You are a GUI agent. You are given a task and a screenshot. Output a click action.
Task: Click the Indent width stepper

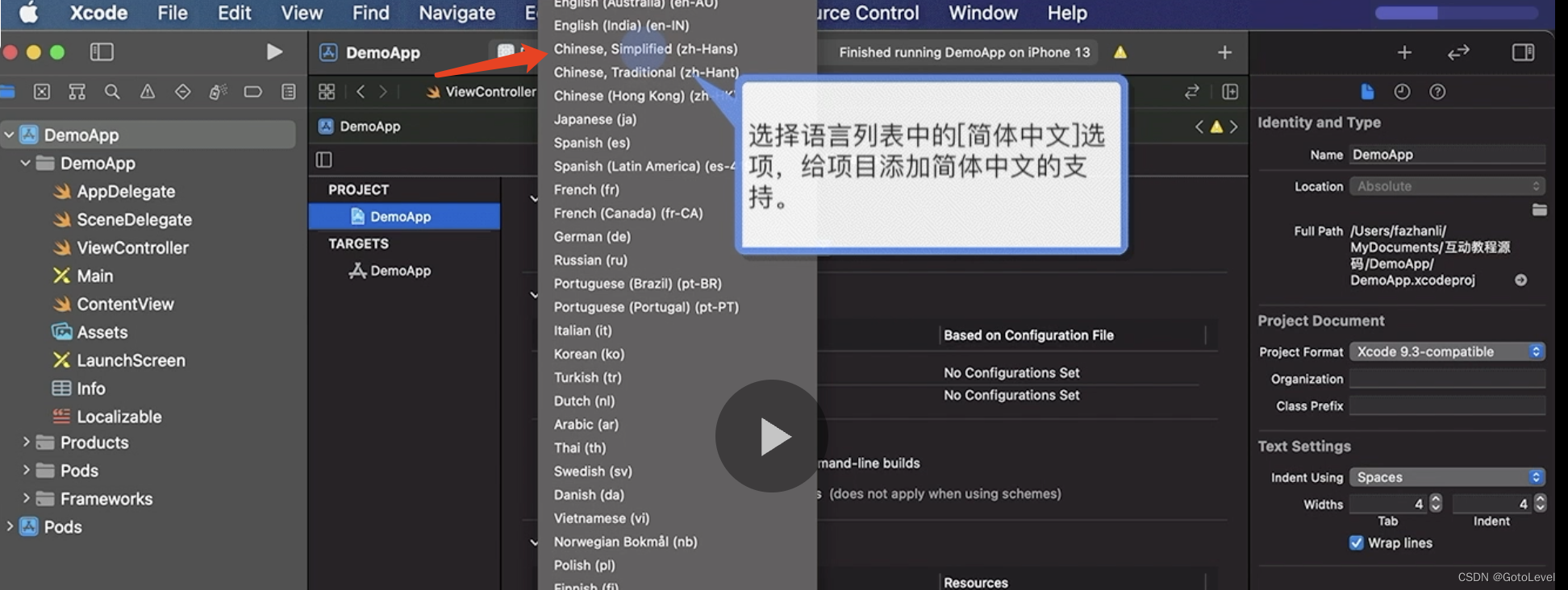pyautogui.click(x=1540, y=504)
